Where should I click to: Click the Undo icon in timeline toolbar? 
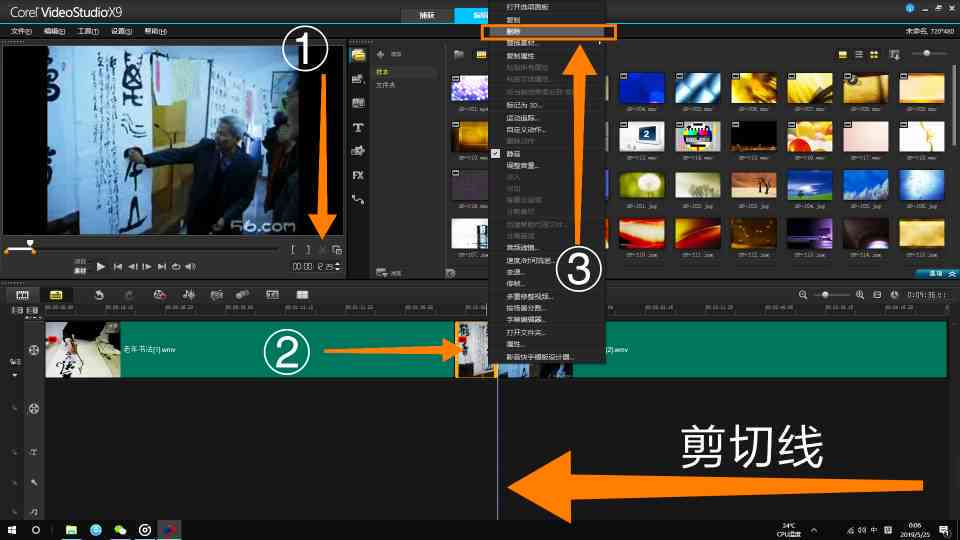(99, 295)
